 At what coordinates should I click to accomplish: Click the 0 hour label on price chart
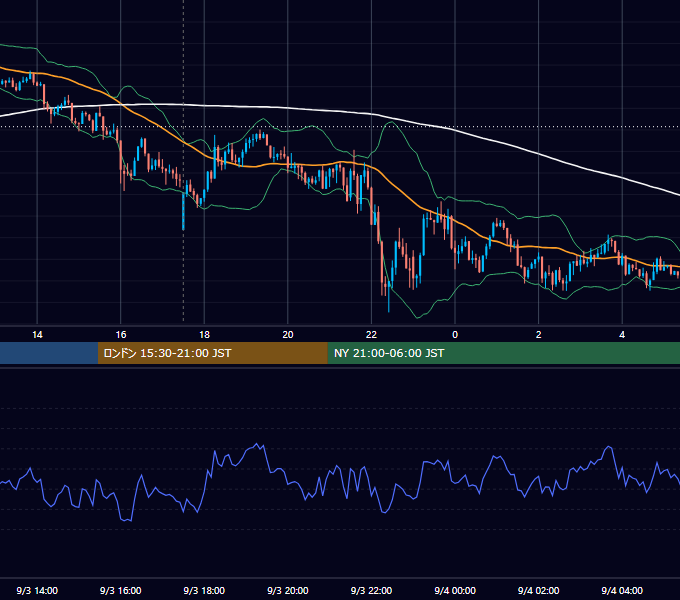455,335
